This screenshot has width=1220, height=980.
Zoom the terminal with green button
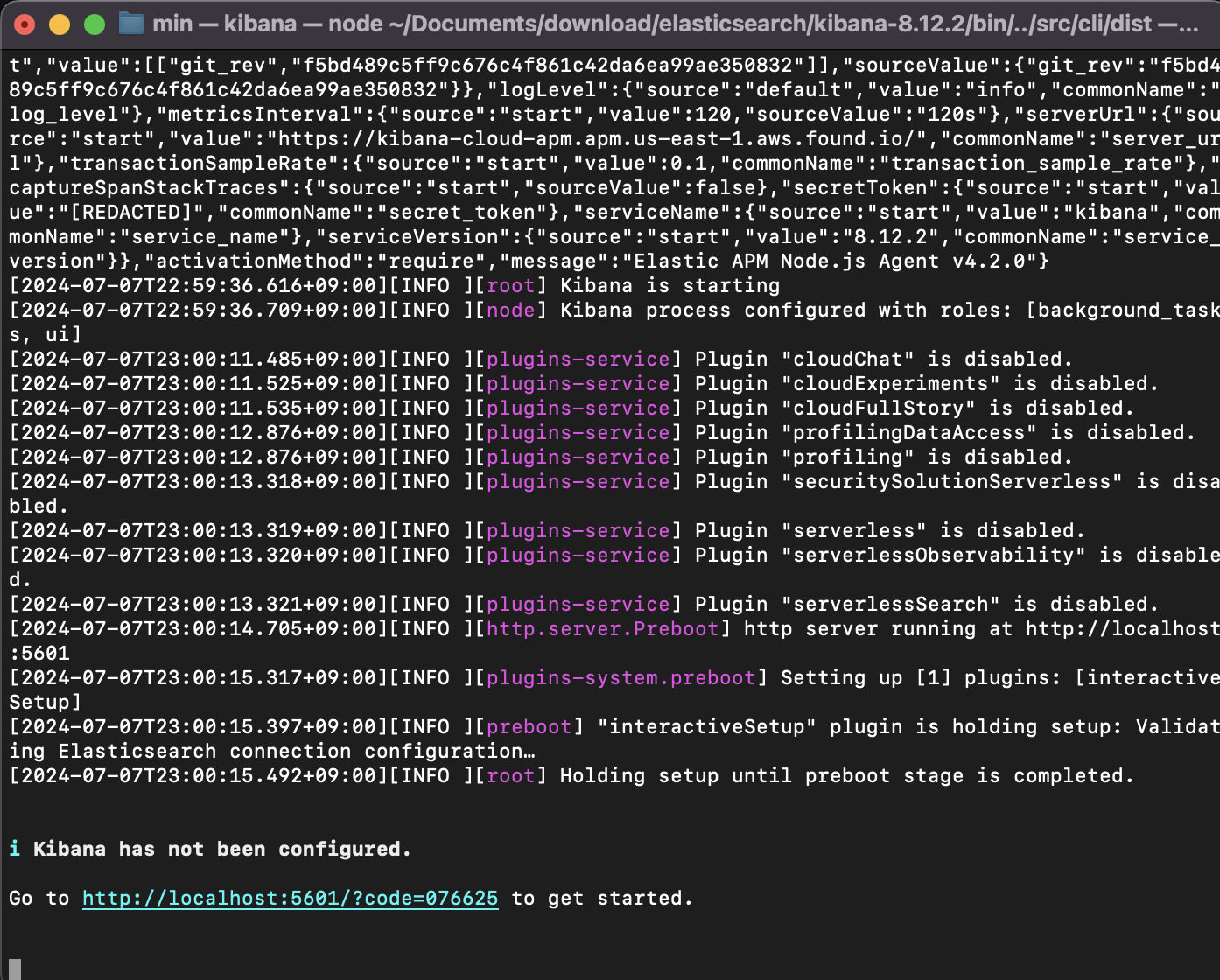(x=95, y=24)
